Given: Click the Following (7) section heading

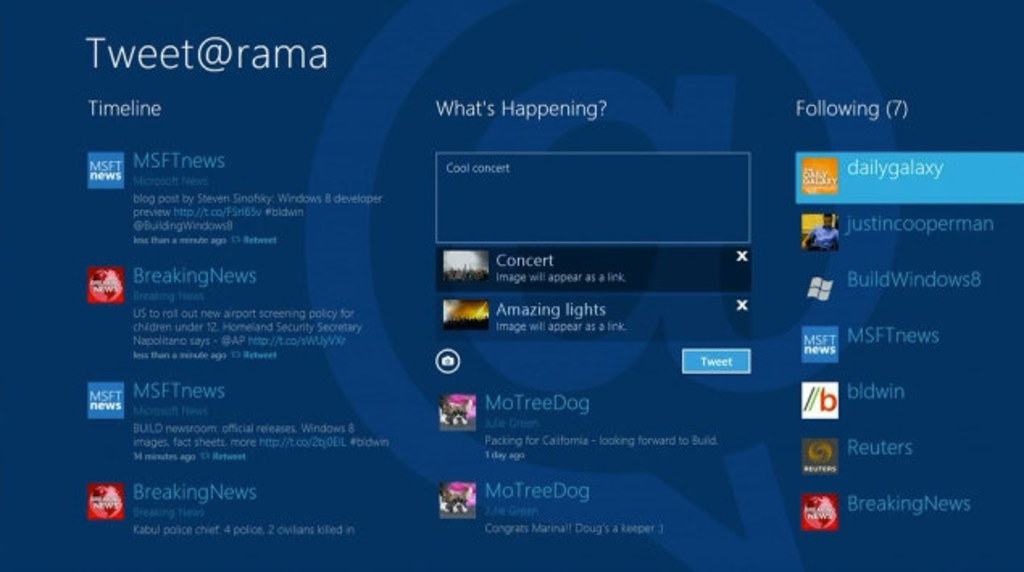Looking at the screenshot, I should (852, 108).
